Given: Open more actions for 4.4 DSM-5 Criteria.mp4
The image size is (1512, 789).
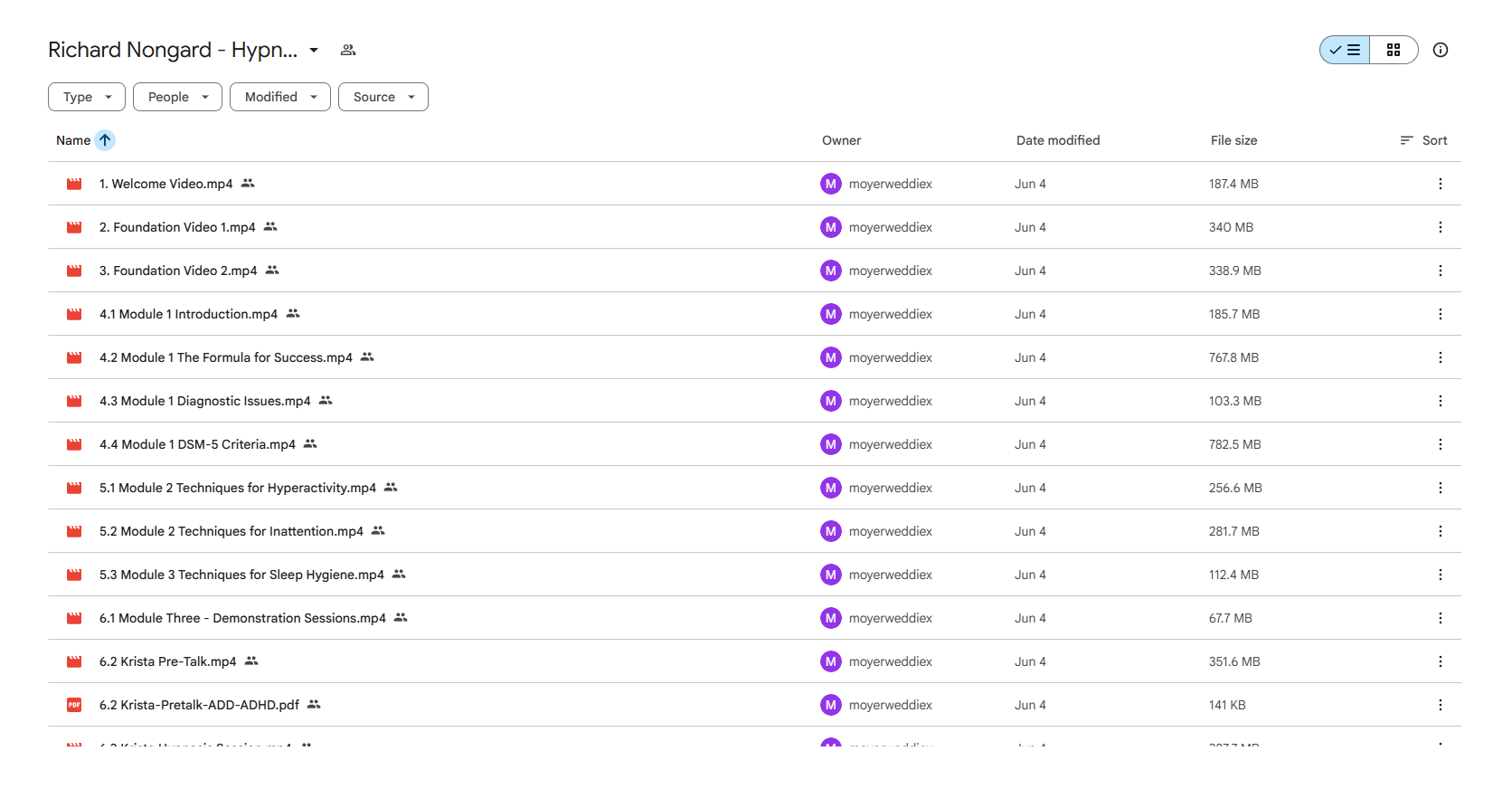Looking at the screenshot, I should [1441, 444].
